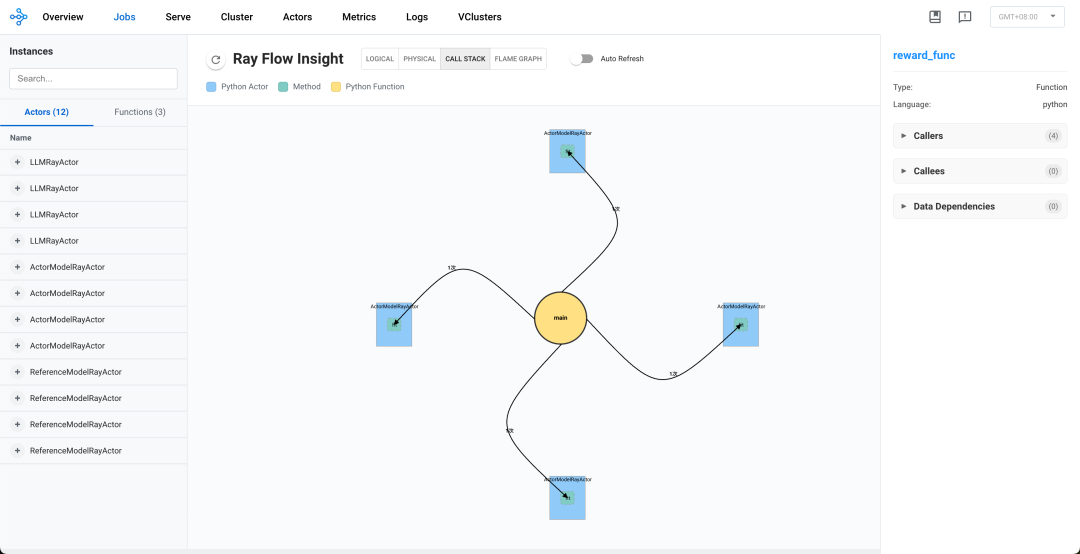Click the Instances search field
This screenshot has width=1080, height=554.
tap(93, 79)
